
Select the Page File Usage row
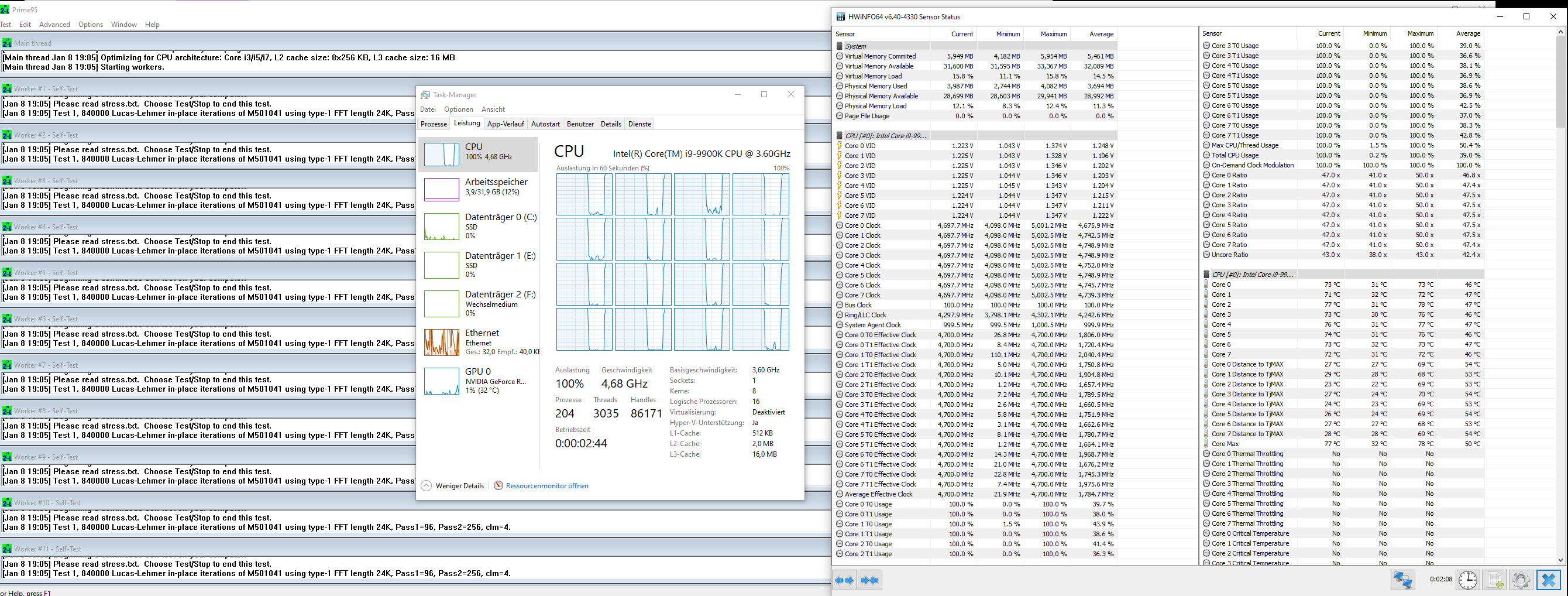[x=975, y=116]
